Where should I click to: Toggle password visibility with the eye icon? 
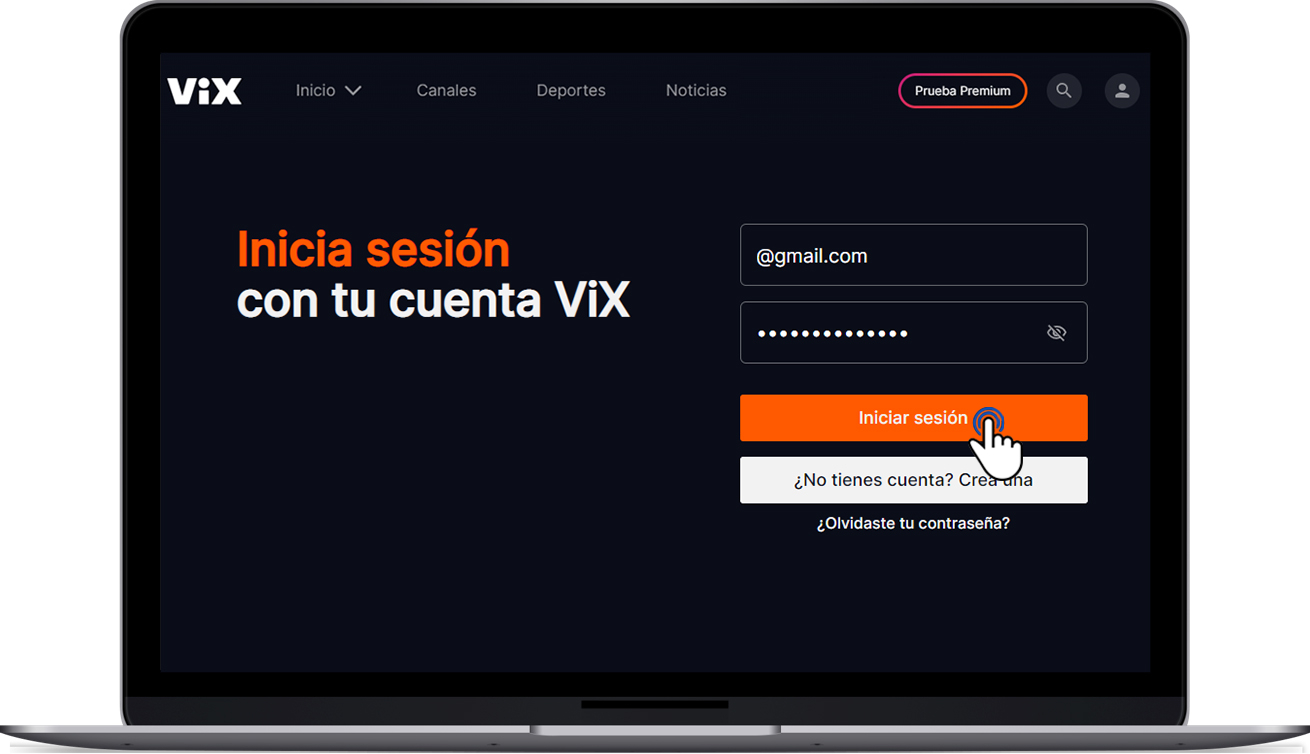[x=1056, y=333]
